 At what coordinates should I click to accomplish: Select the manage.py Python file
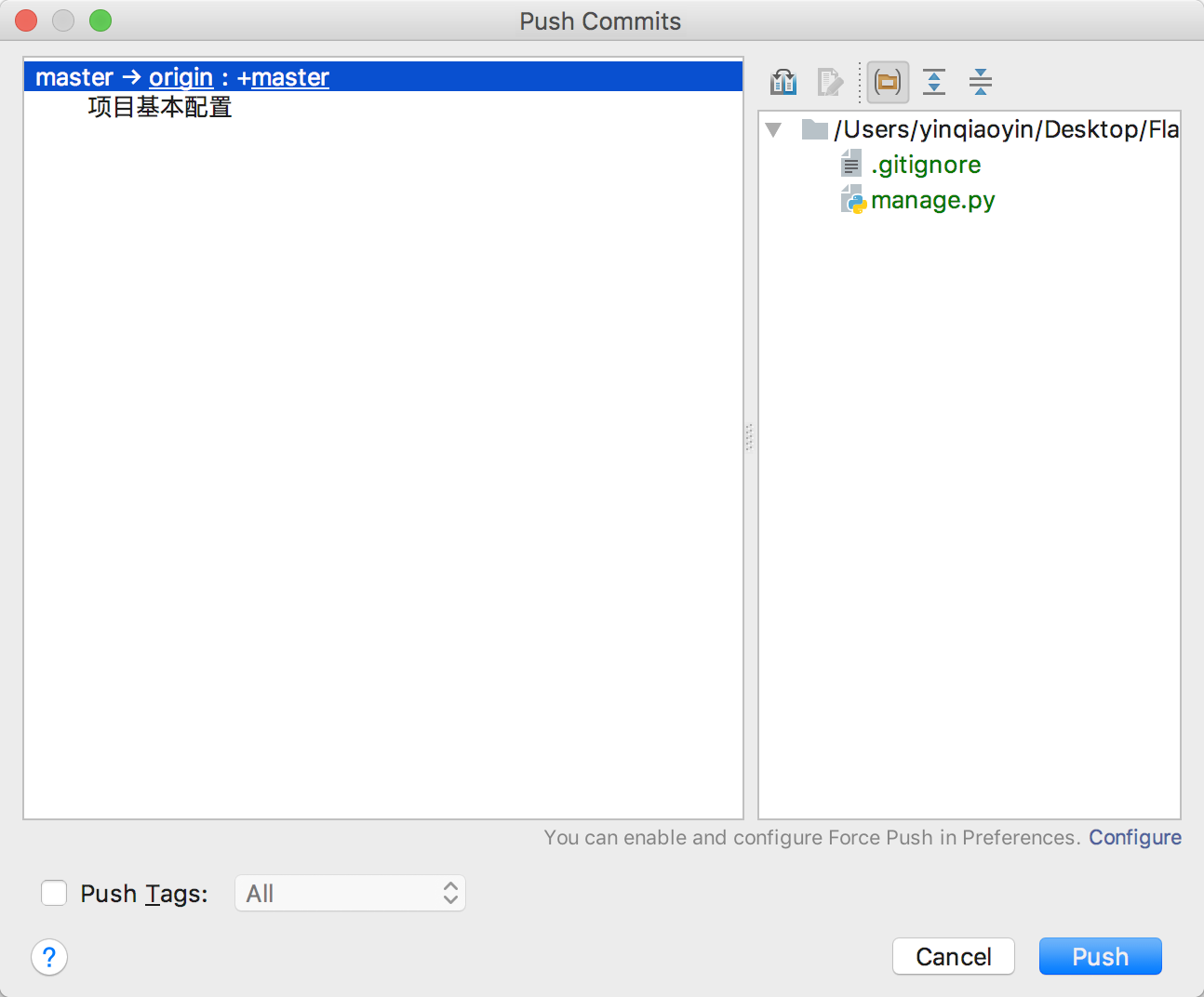click(932, 200)
